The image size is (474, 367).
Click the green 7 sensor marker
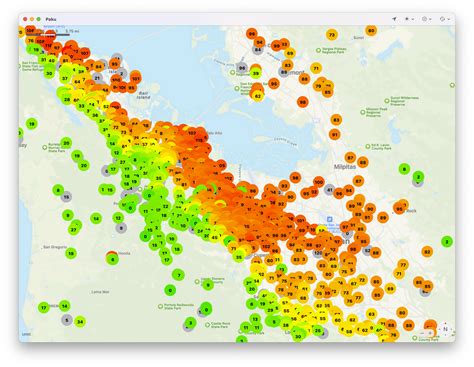pos(179,275)
